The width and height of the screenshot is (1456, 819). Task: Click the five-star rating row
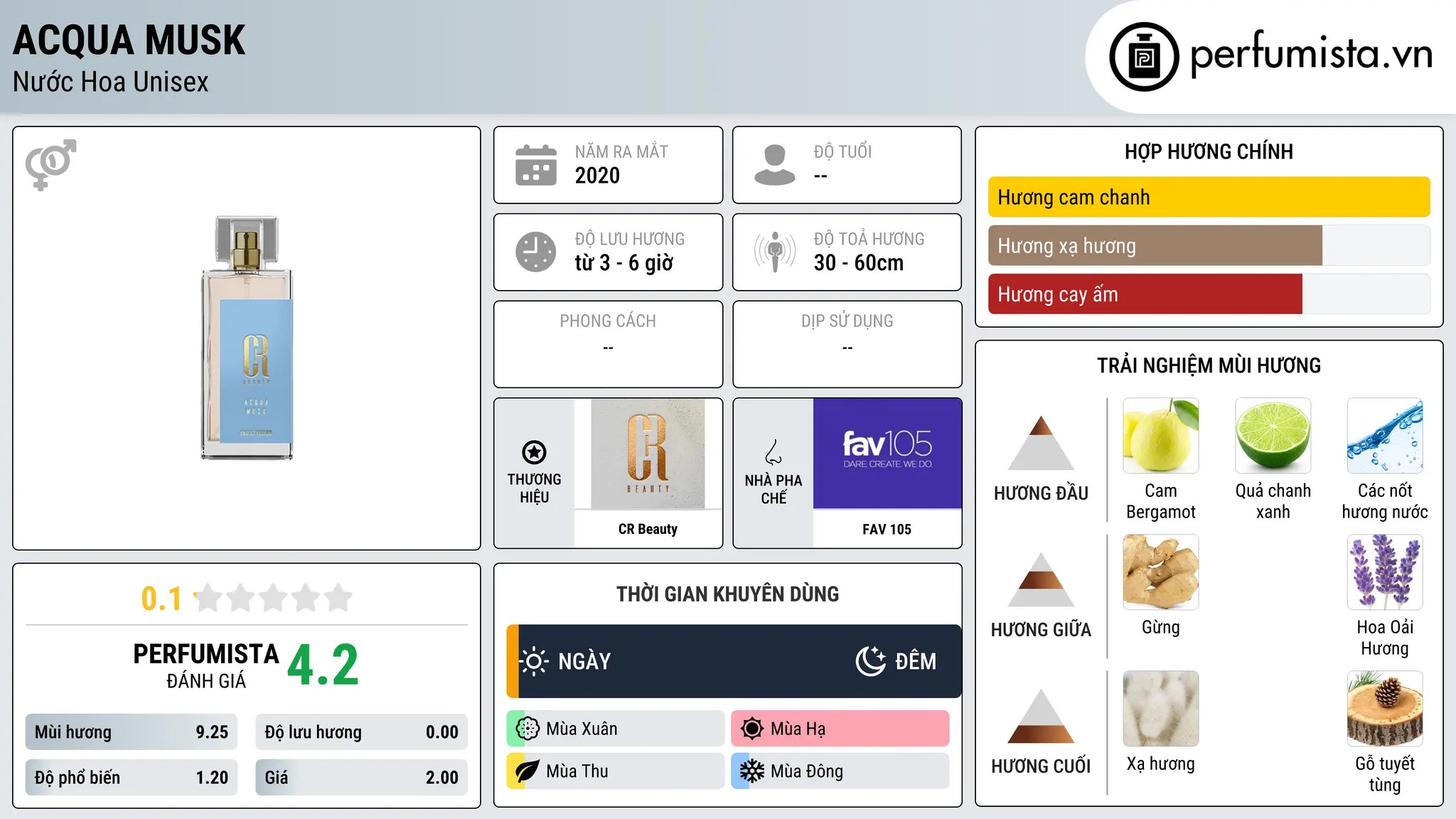(x=273, y=598)
